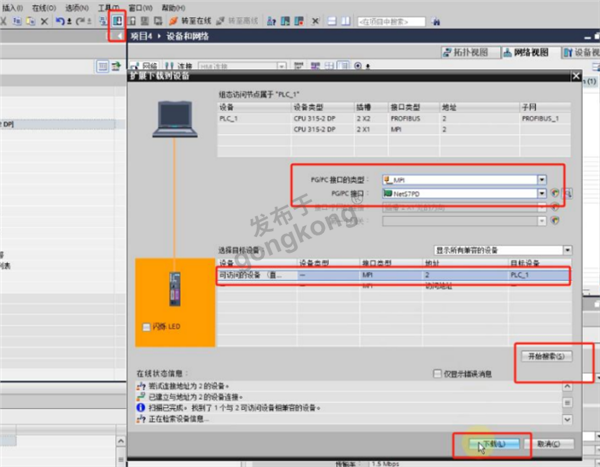Click the 网络 network toolbar button

pos(145,66)
